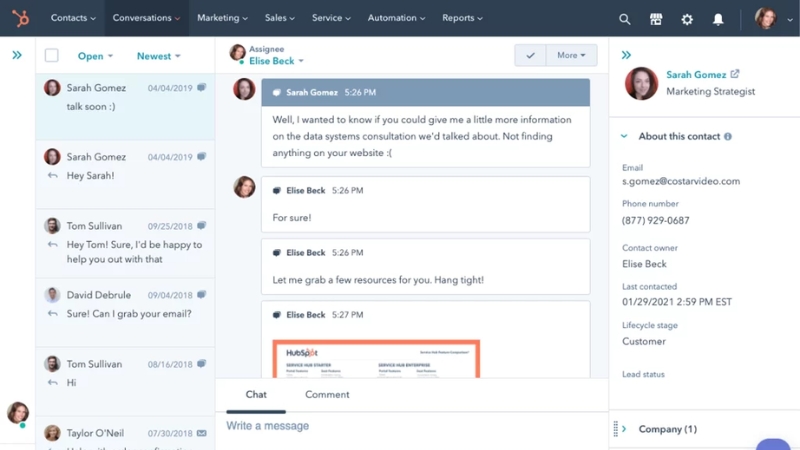The height and width of the screenshot is (450, 800).
Task: Click the info icon beside About this contact
Action: [x=727, y=137]
